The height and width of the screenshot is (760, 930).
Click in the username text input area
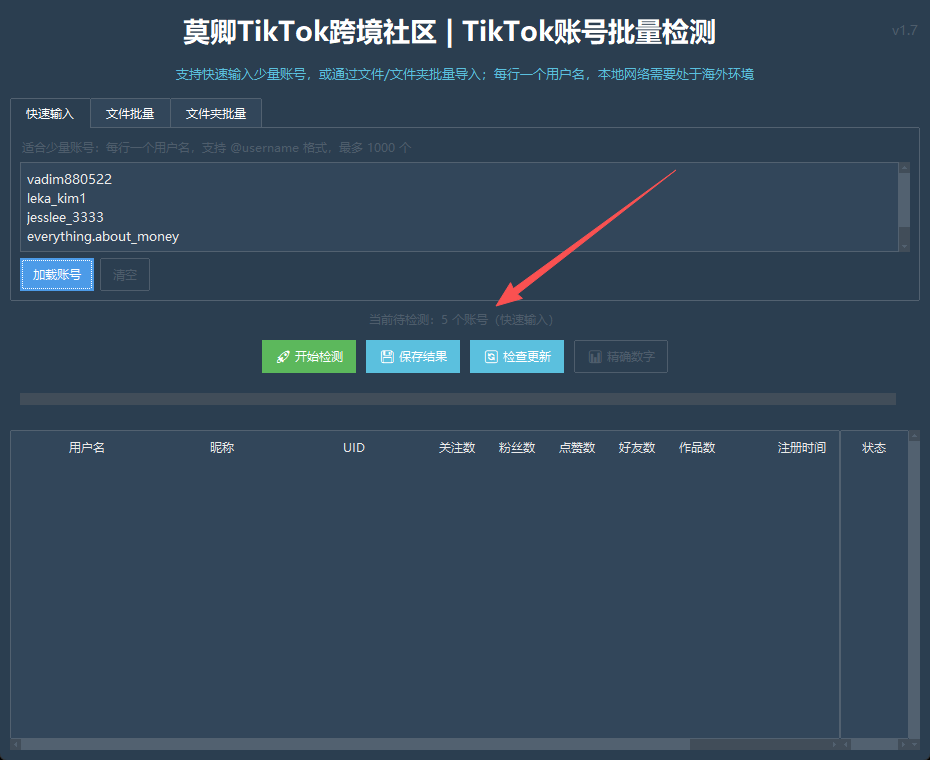pos(460,207)
